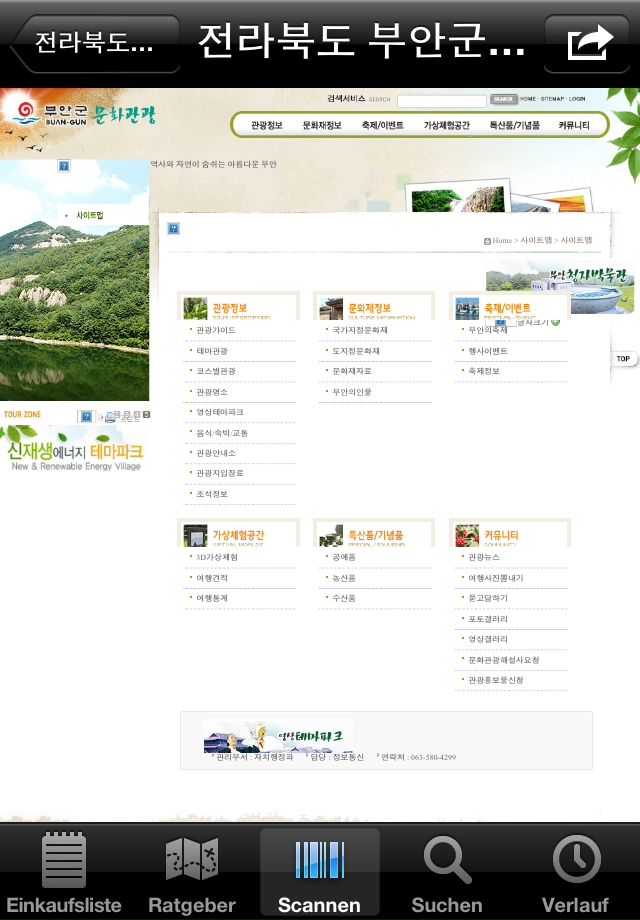
Task: Open the Ratgeber map icon tab
Action: click(x=192, y=873)
